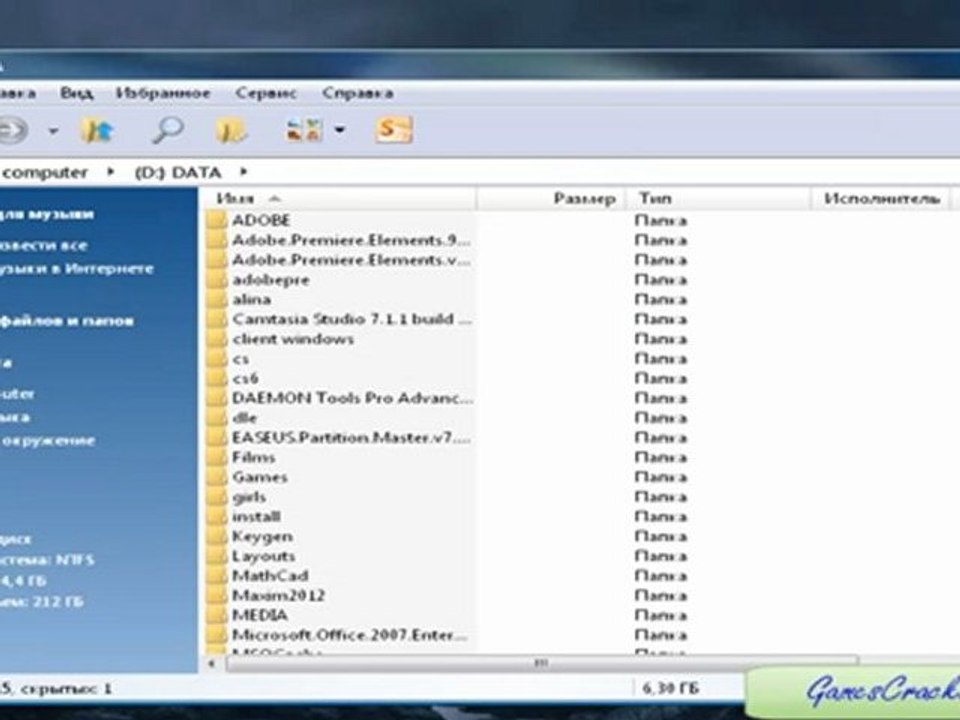Screen dimensions: 960x720
Task: Sort by Размер column header
Action: tap(552, 198)
